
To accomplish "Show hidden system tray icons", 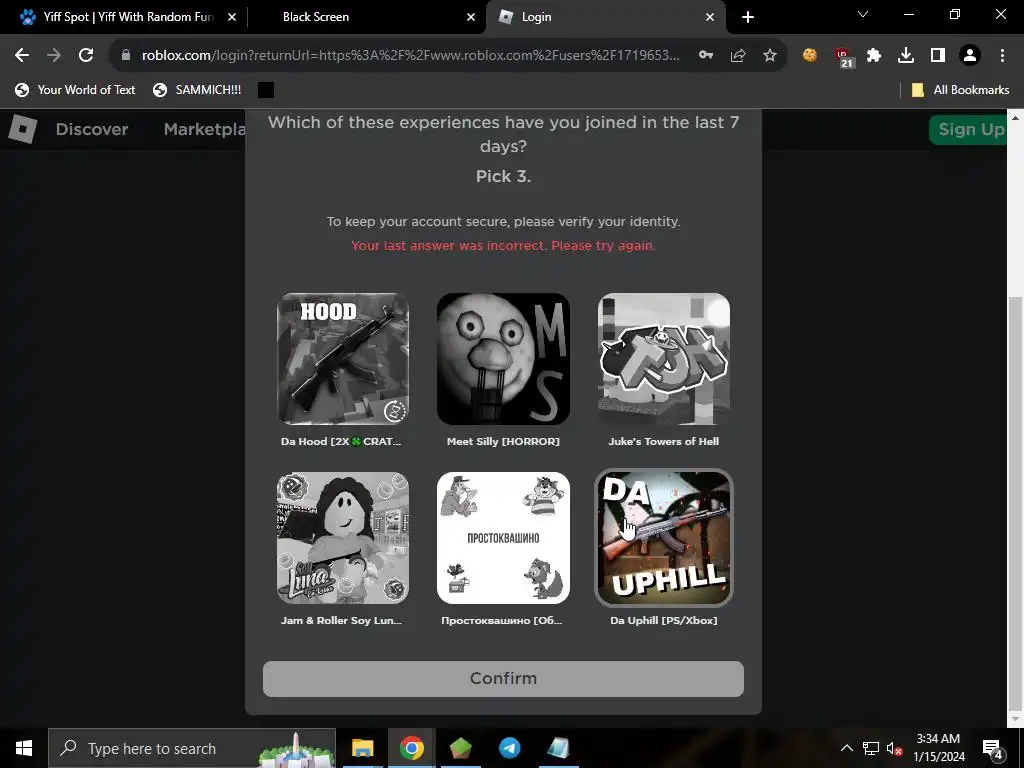I will pyautogui.click(x=846, y=748).
